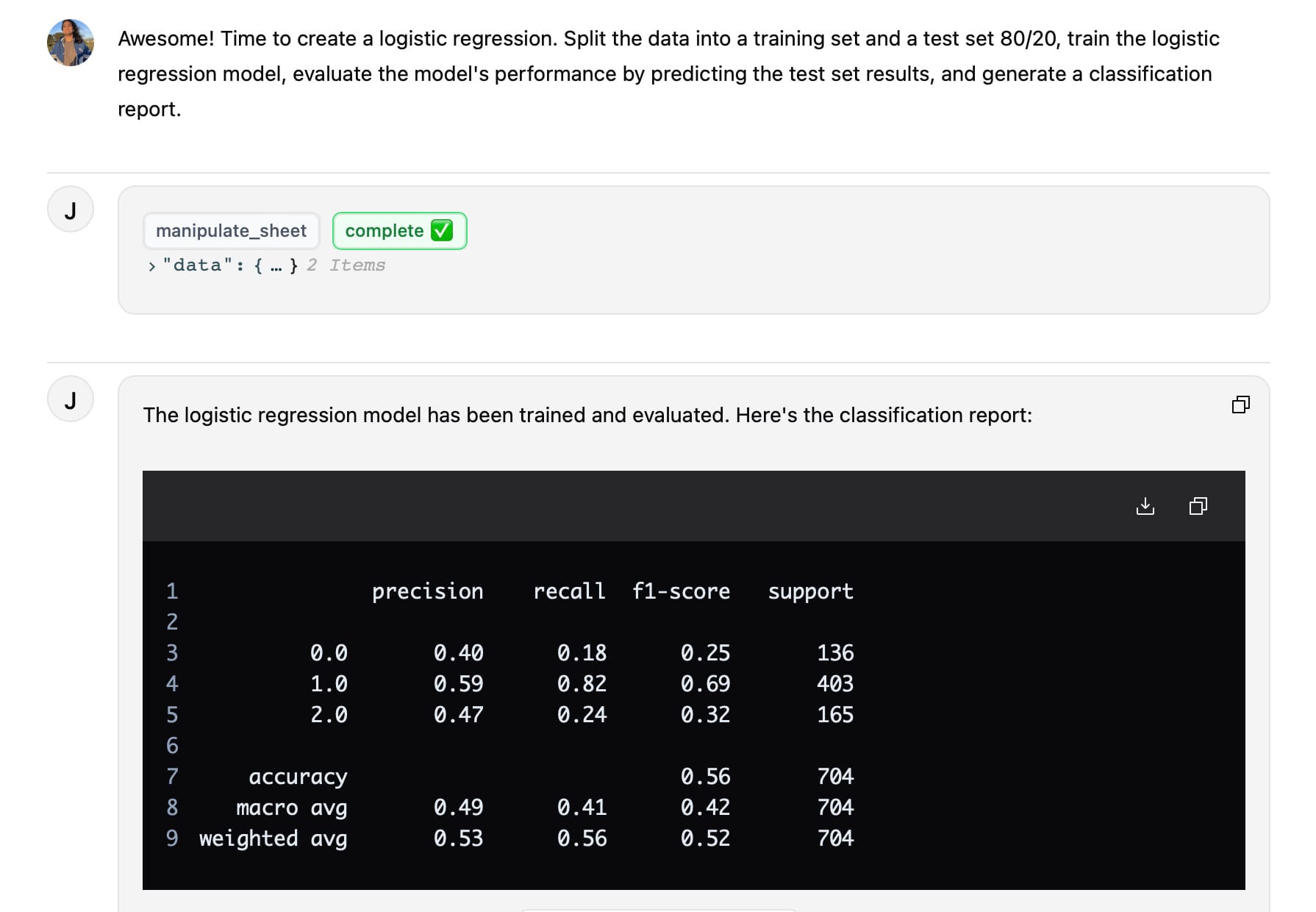This screenshot has height=912, width=1316.
Task: Copy the assistant's message with top-right copy icon
Action: tap(1240, 405)
